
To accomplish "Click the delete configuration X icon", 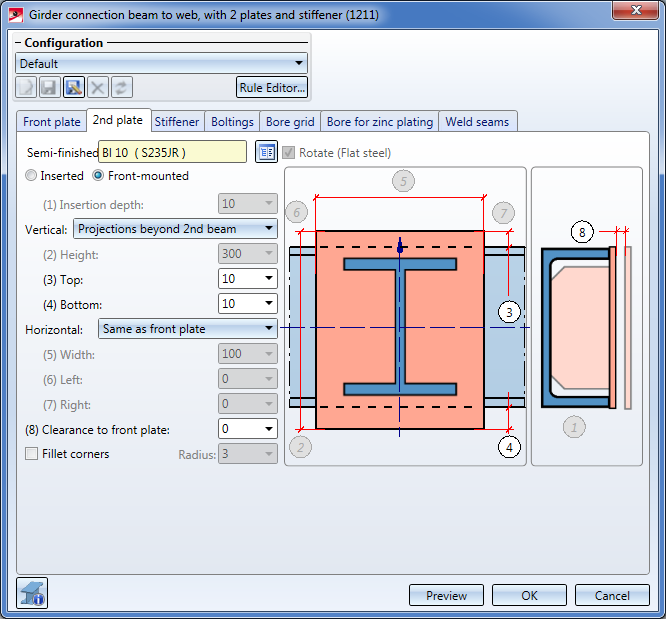I will 97,88.
